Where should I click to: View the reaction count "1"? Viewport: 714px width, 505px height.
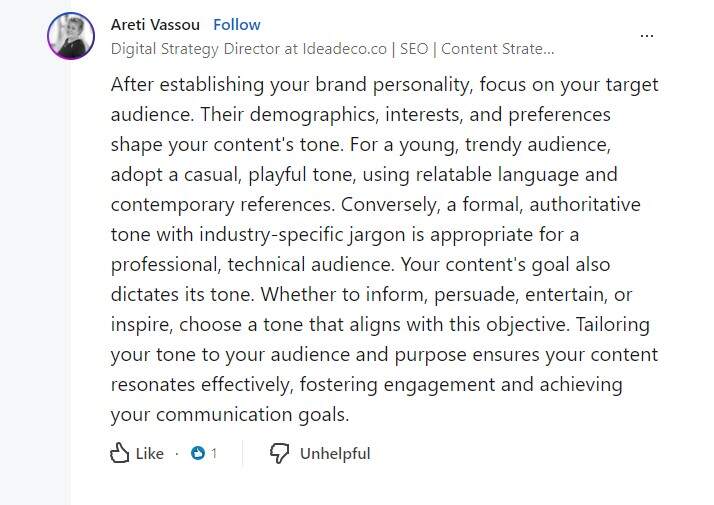214,453
